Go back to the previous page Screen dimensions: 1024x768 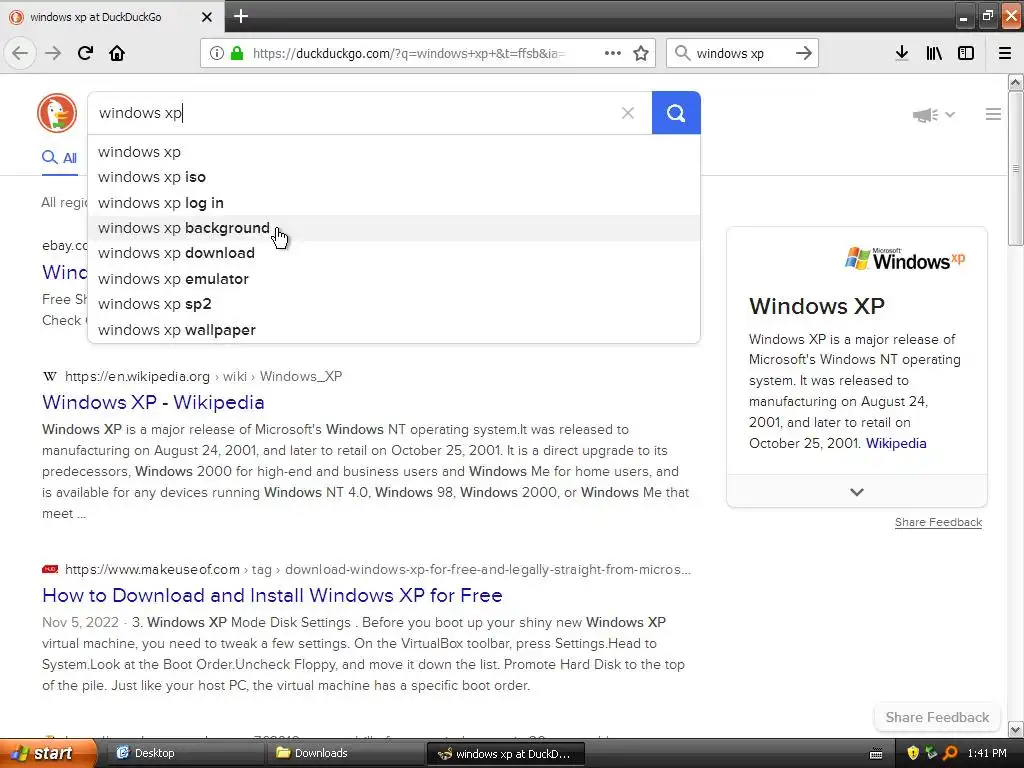pyautogui.click(x=20, y=53)
